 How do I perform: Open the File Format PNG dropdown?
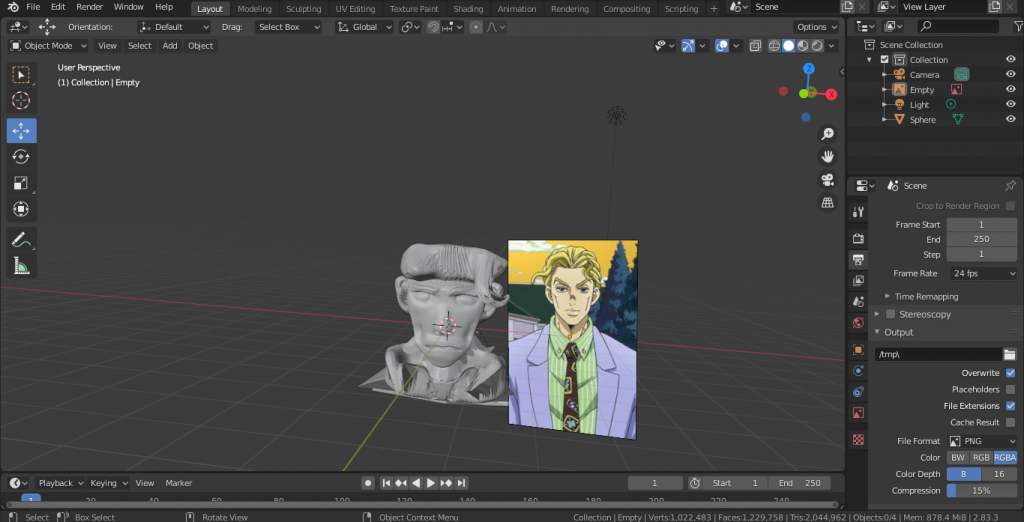(982, 441)
